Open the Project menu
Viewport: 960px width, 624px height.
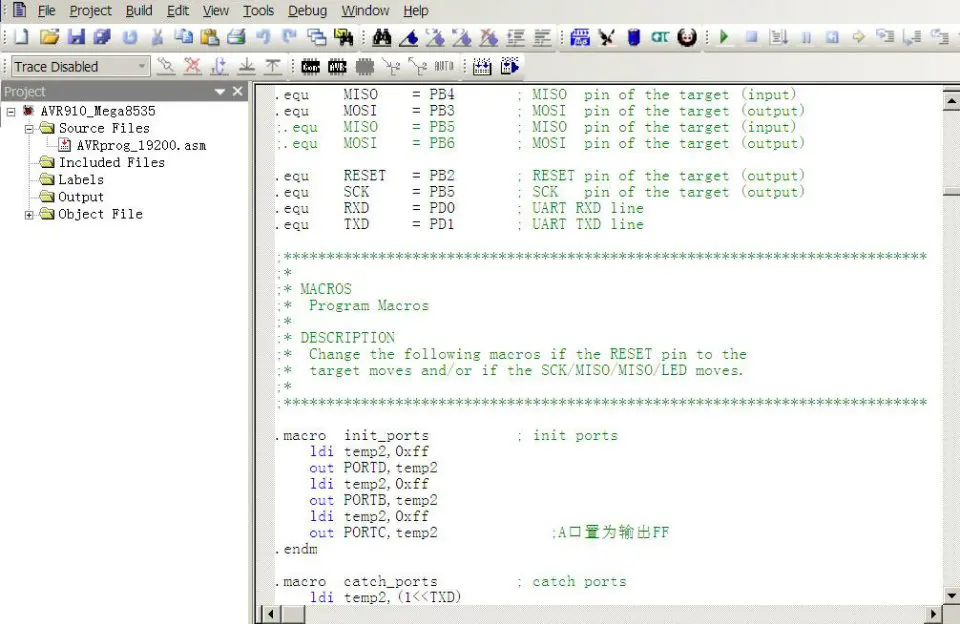coord(91,10)
